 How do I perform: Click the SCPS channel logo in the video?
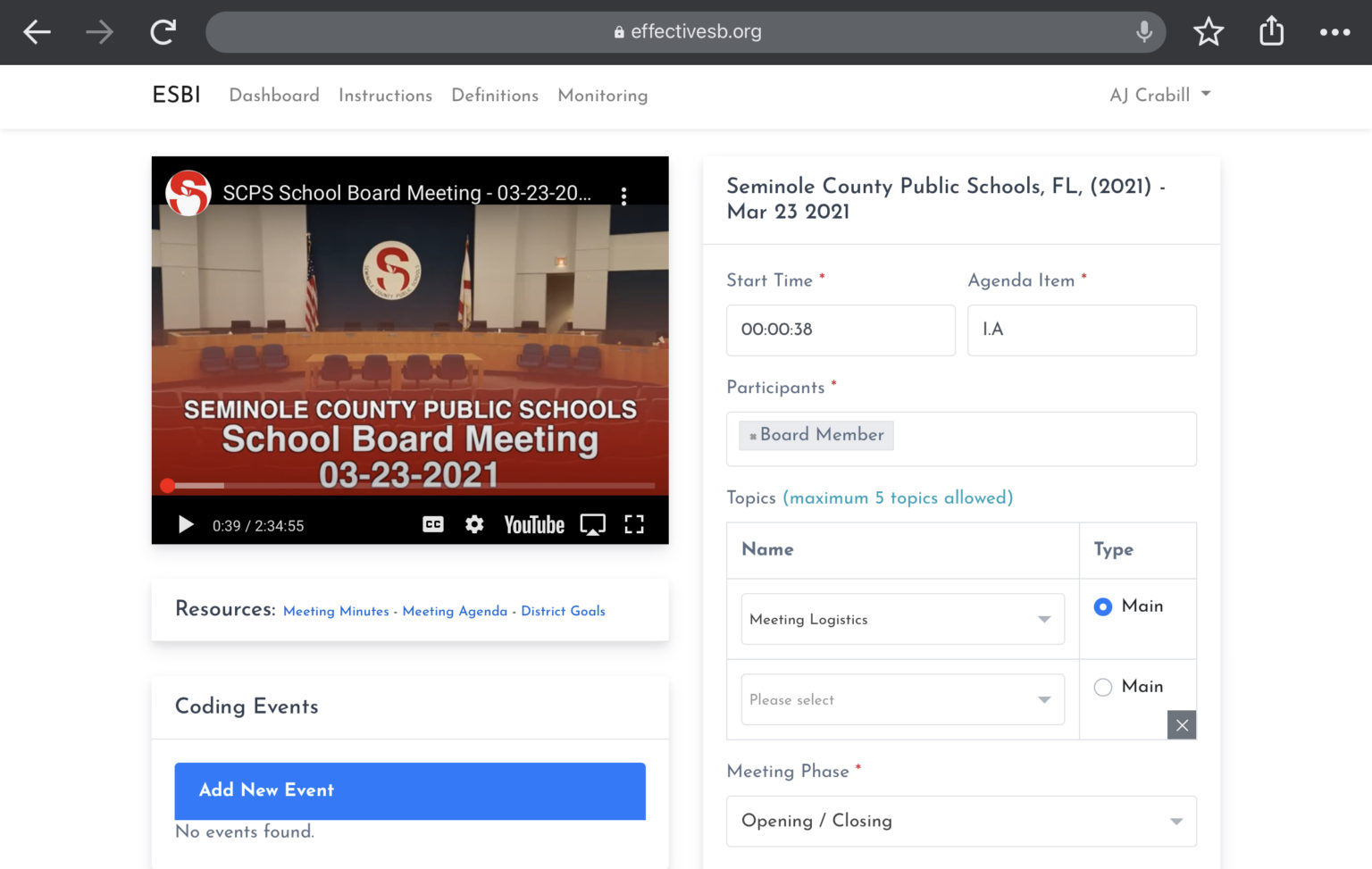tap(188, 193)
